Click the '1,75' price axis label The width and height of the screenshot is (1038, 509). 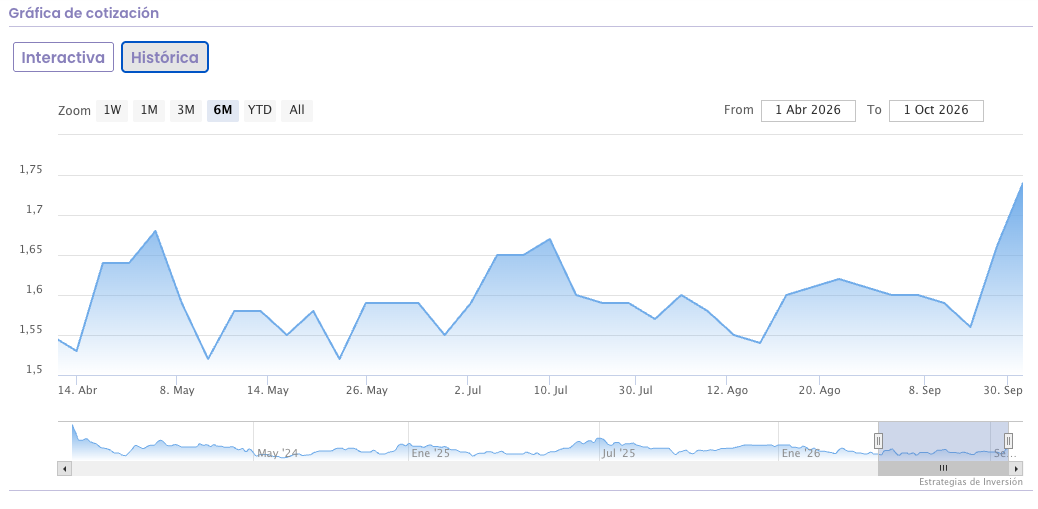click(31, 170)
